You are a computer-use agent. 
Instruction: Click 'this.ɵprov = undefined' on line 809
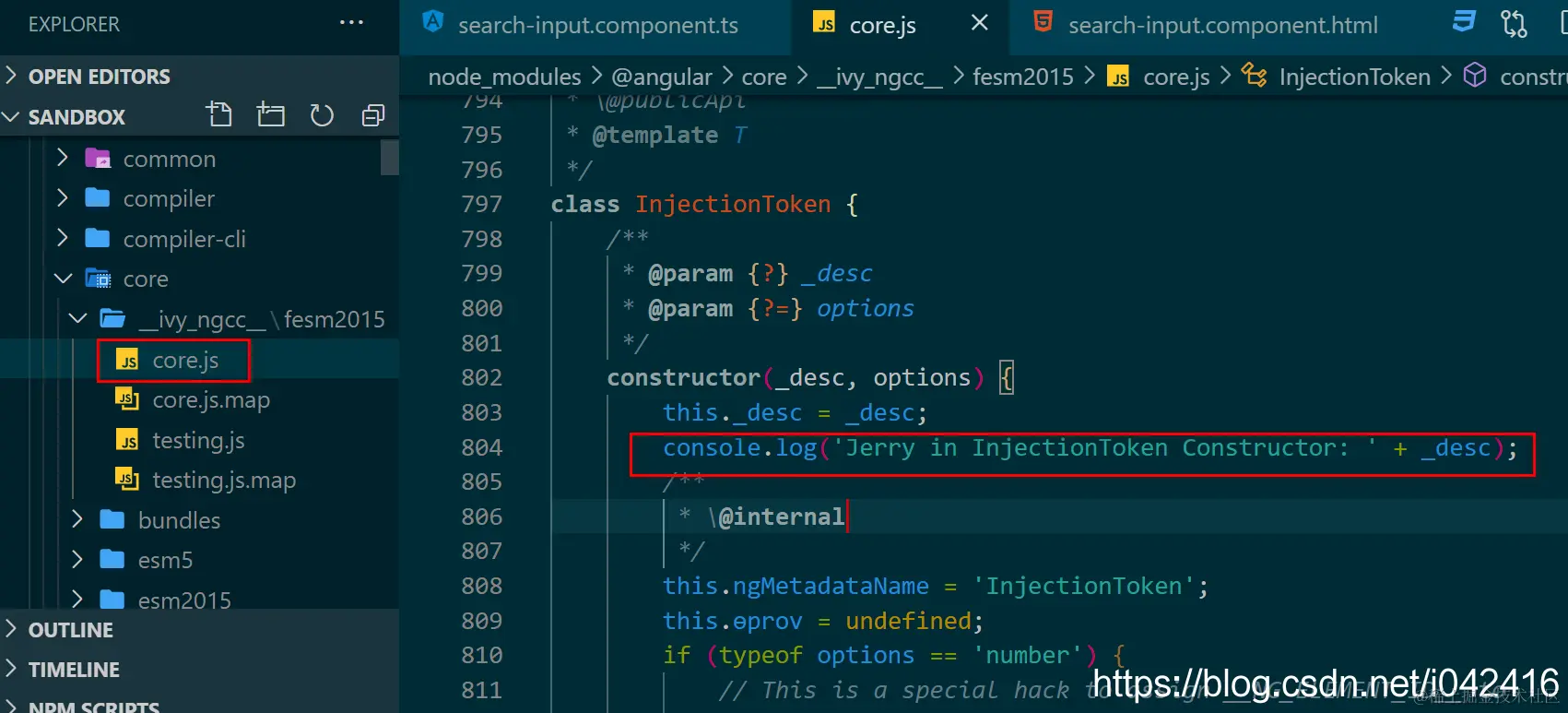823,621
